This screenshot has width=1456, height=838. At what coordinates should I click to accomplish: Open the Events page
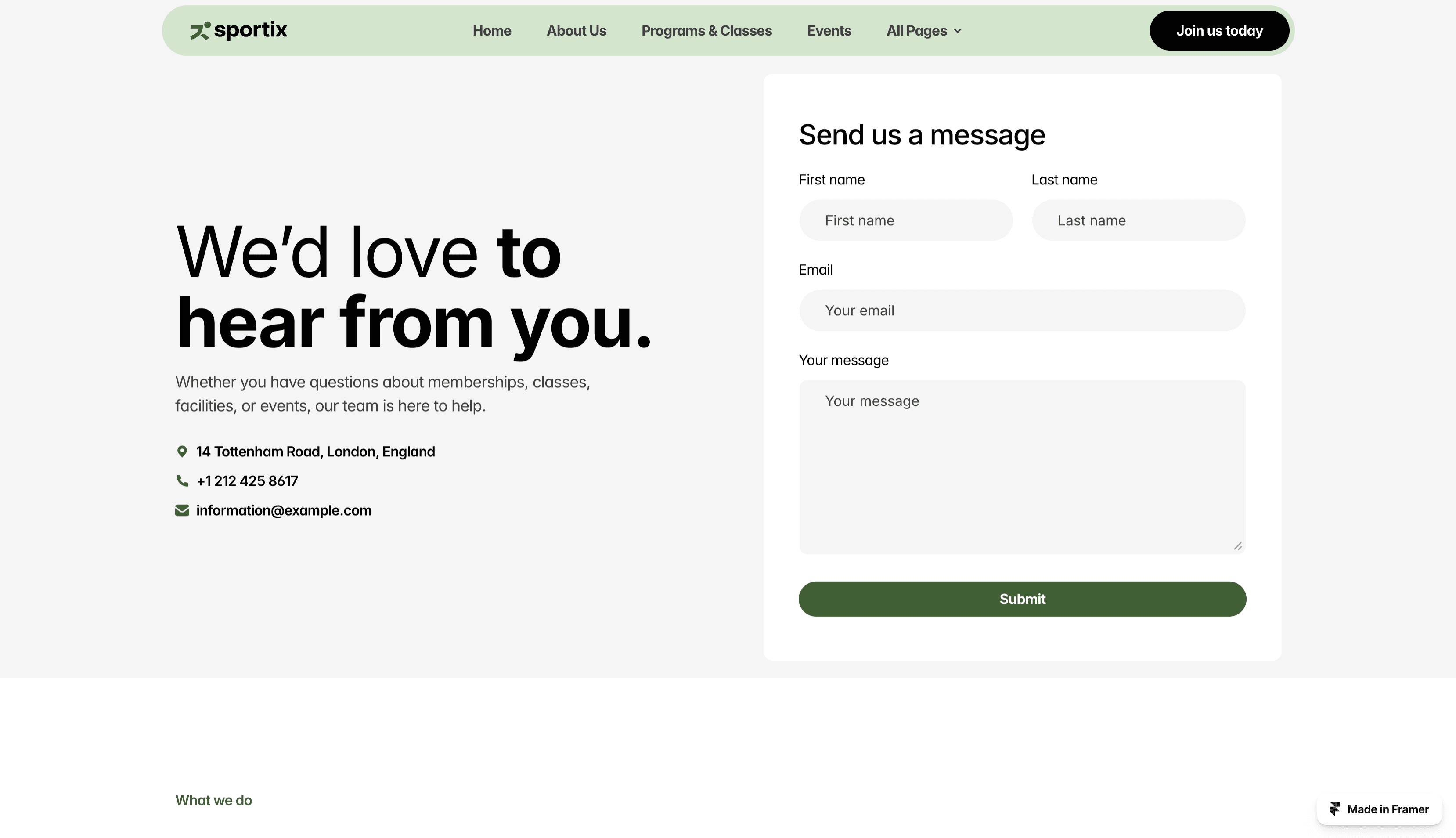pyautogui.click(x=829, y=31)
